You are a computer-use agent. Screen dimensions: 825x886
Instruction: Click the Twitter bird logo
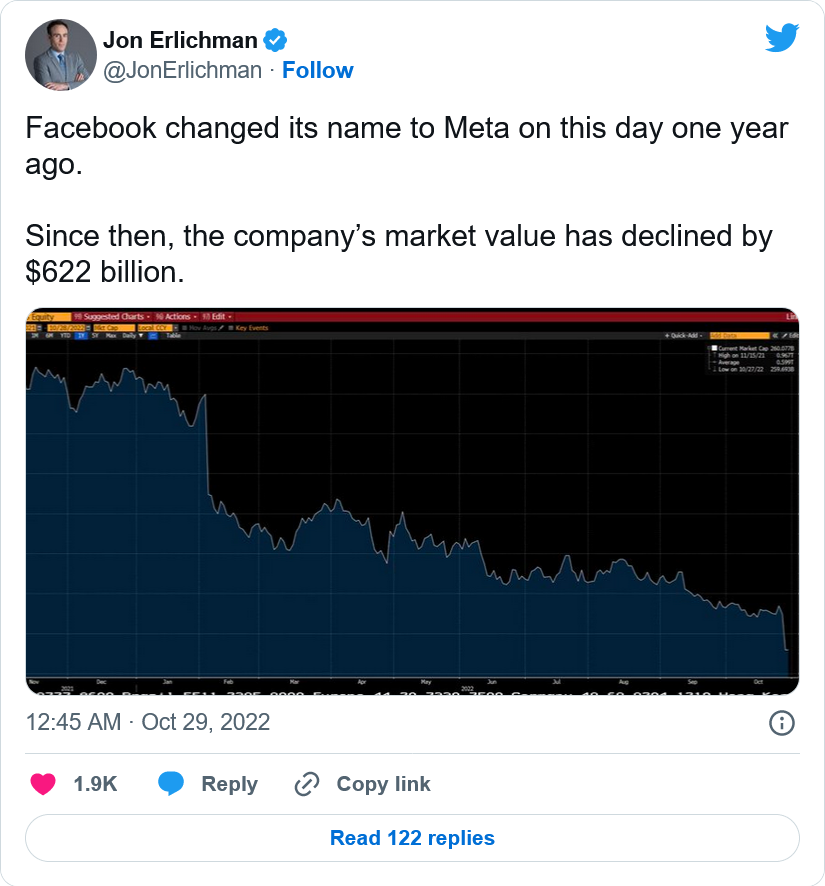[x=782, y=37]
